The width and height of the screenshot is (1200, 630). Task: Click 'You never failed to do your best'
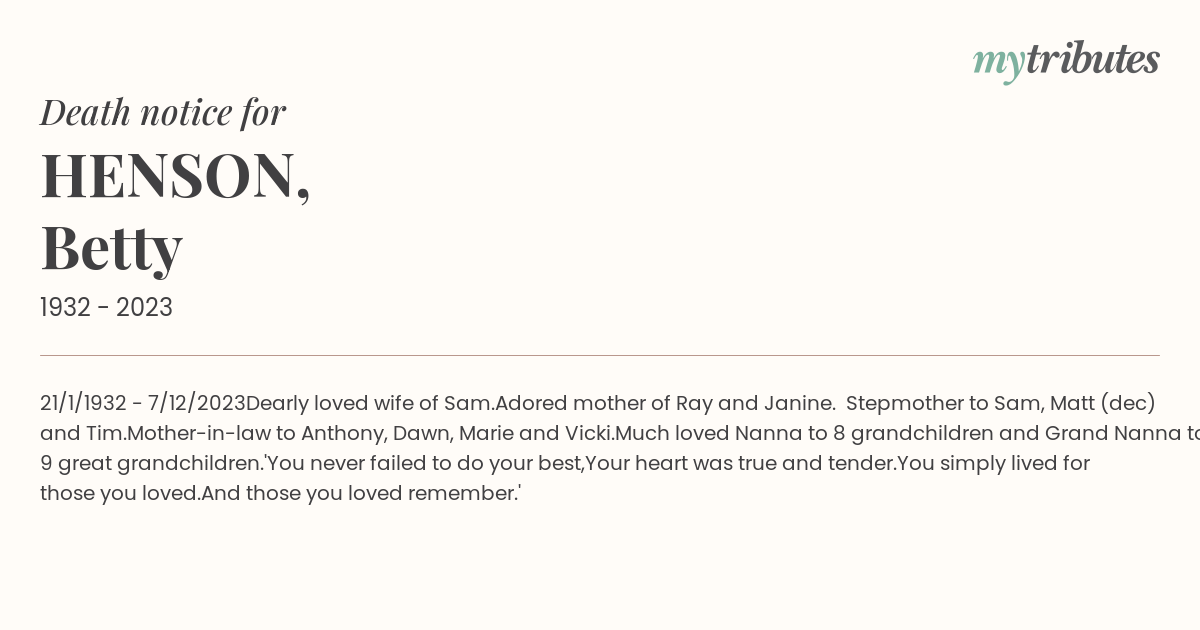click(x=424, y=463)
